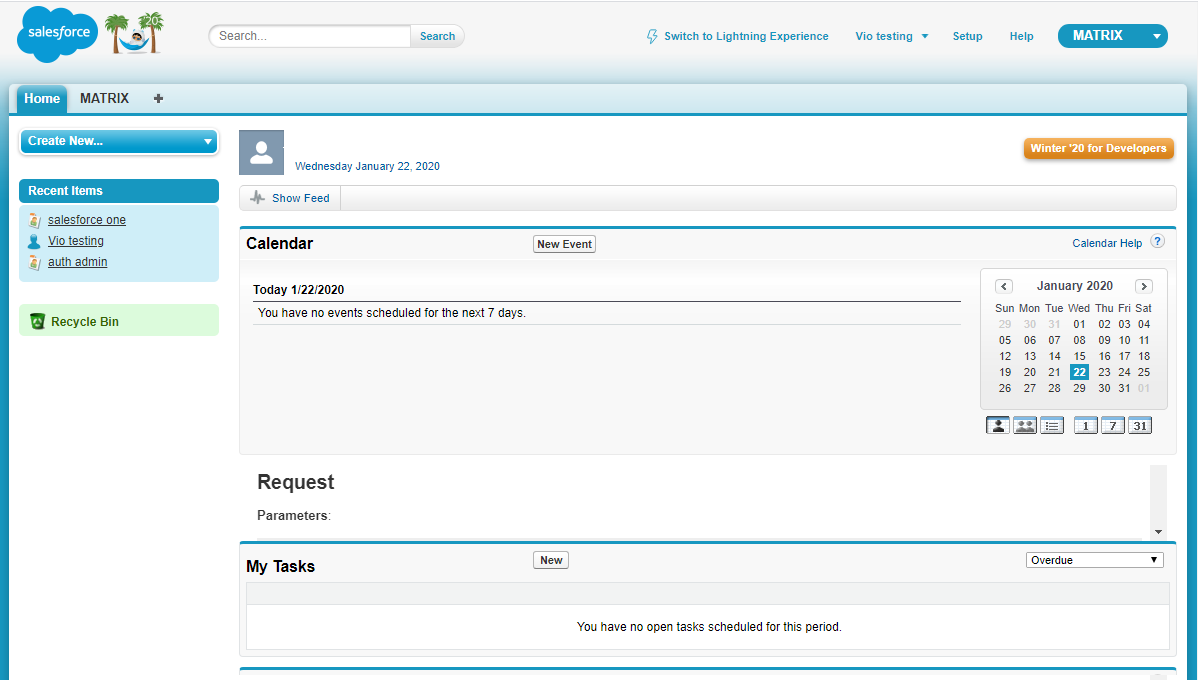1198x680 pixels.
Task: Click the Show Feed link
Action: click(x=300, y=198)
